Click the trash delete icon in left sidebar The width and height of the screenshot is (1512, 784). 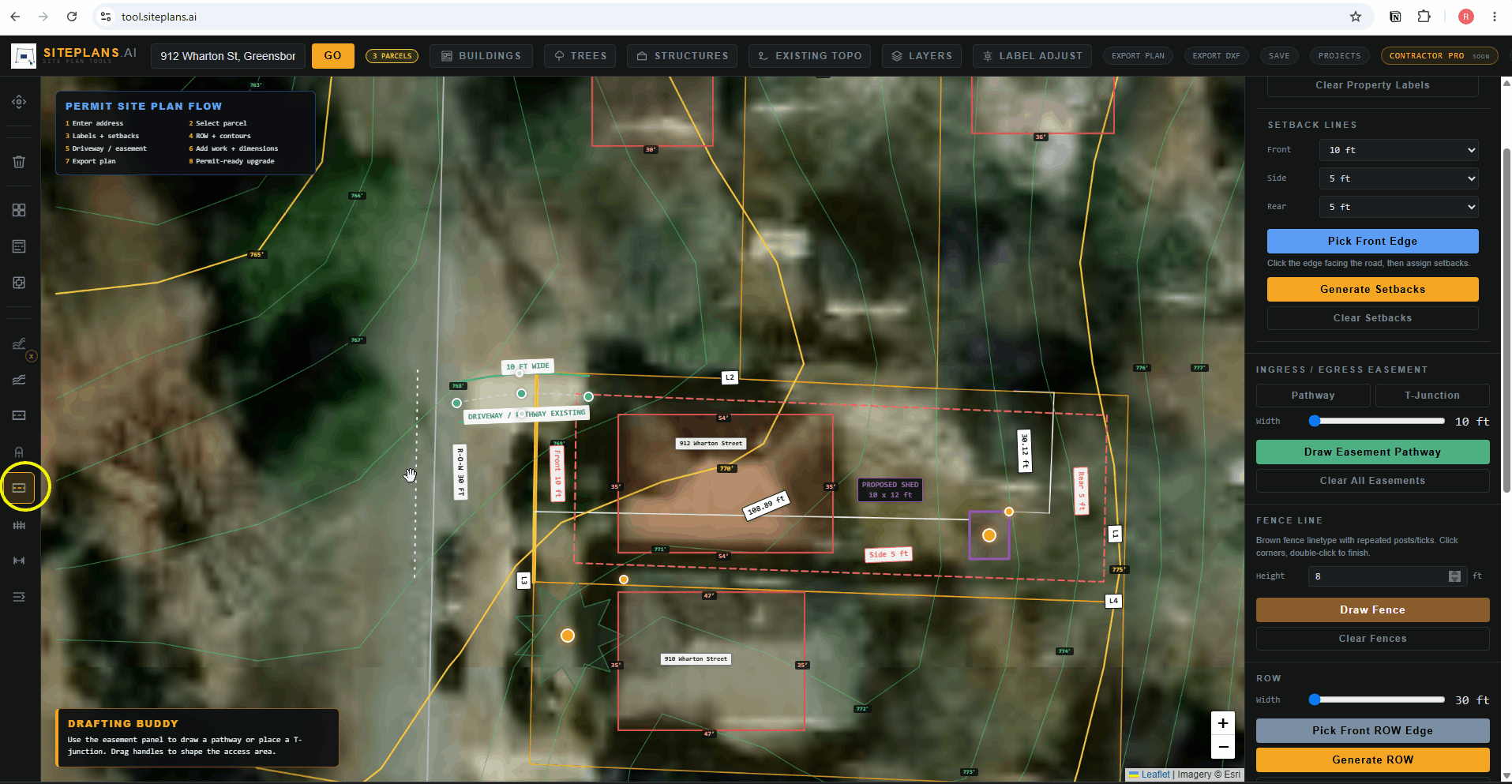[19, 162]
